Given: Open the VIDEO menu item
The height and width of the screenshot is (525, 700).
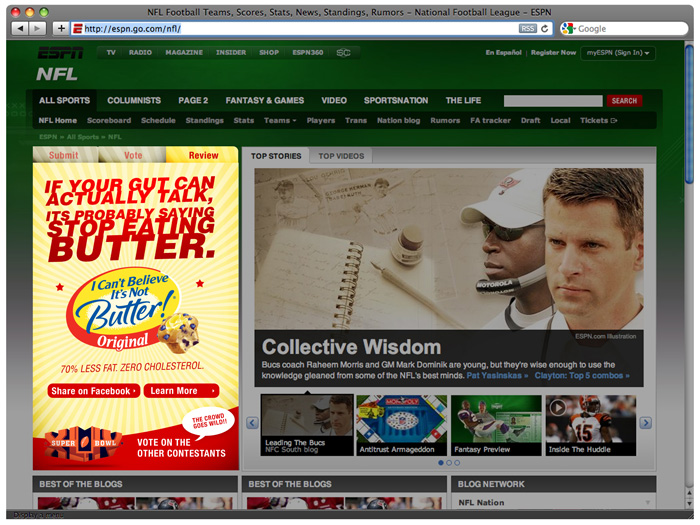Looking at the screenshot, I should pos(334,100).
